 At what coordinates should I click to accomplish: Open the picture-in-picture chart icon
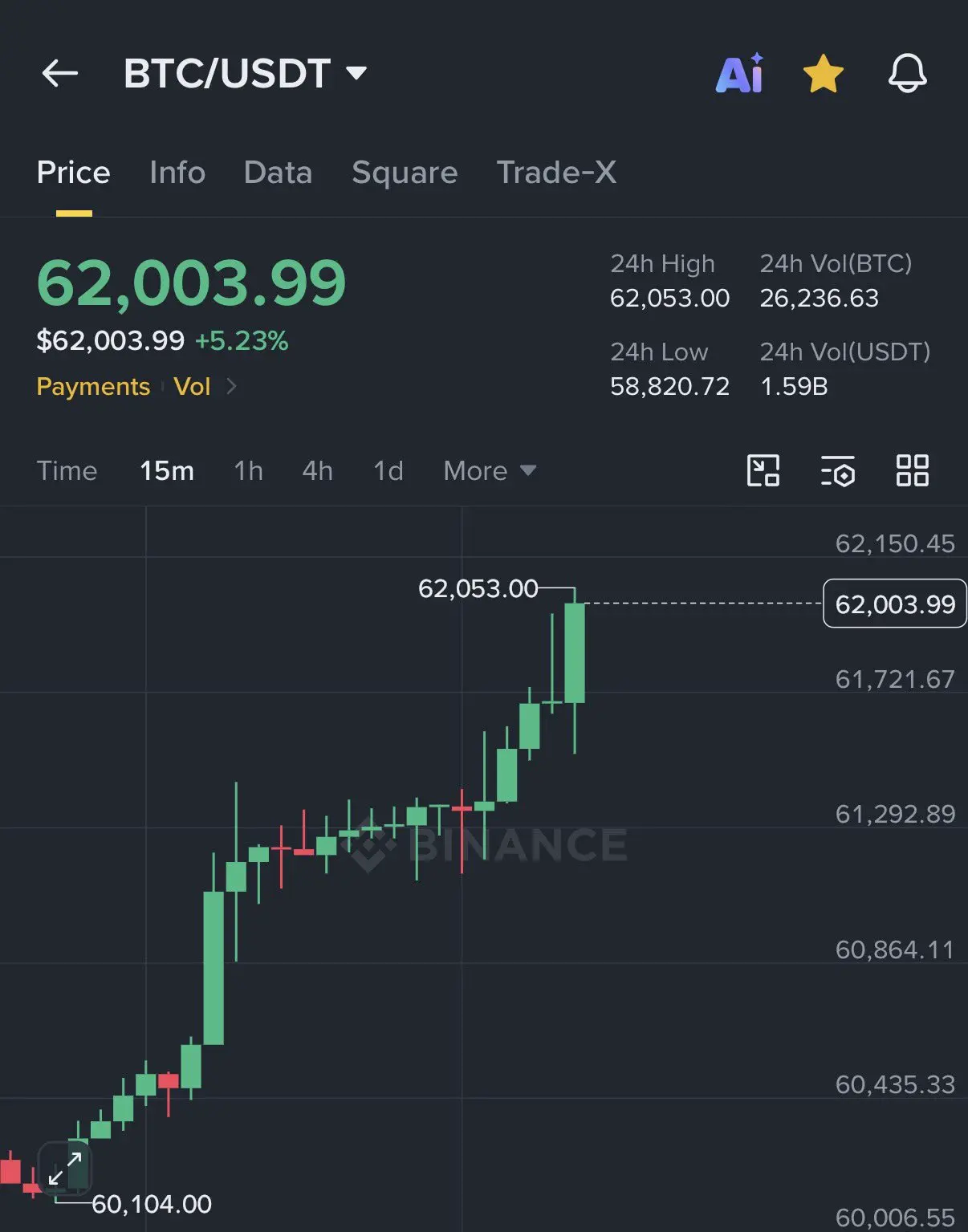[763, 470]
